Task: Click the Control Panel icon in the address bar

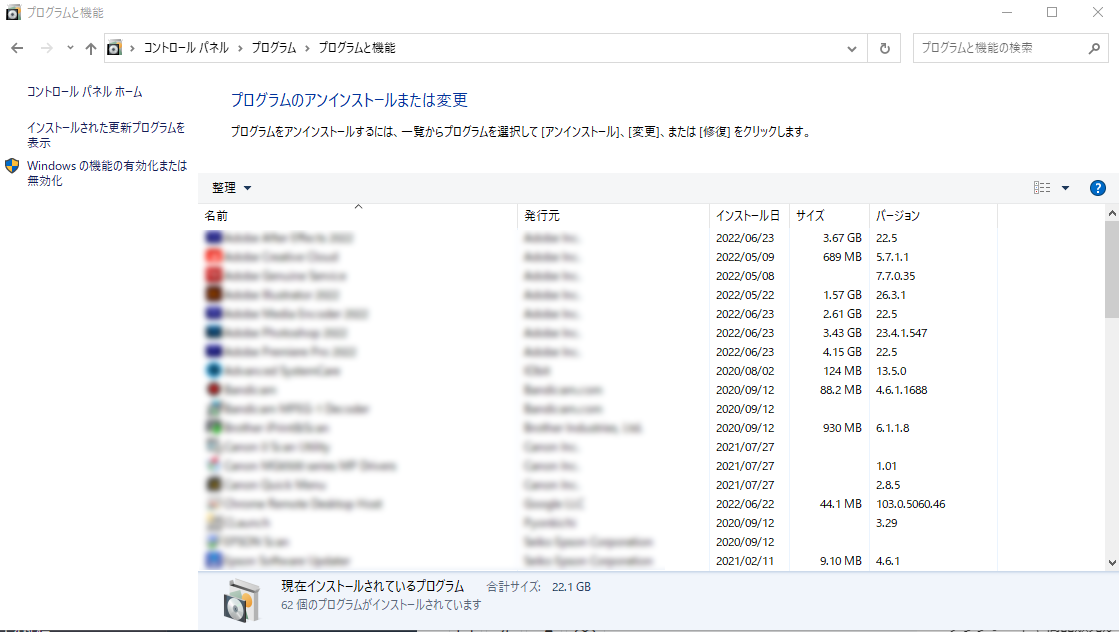Action: (114, 48)
